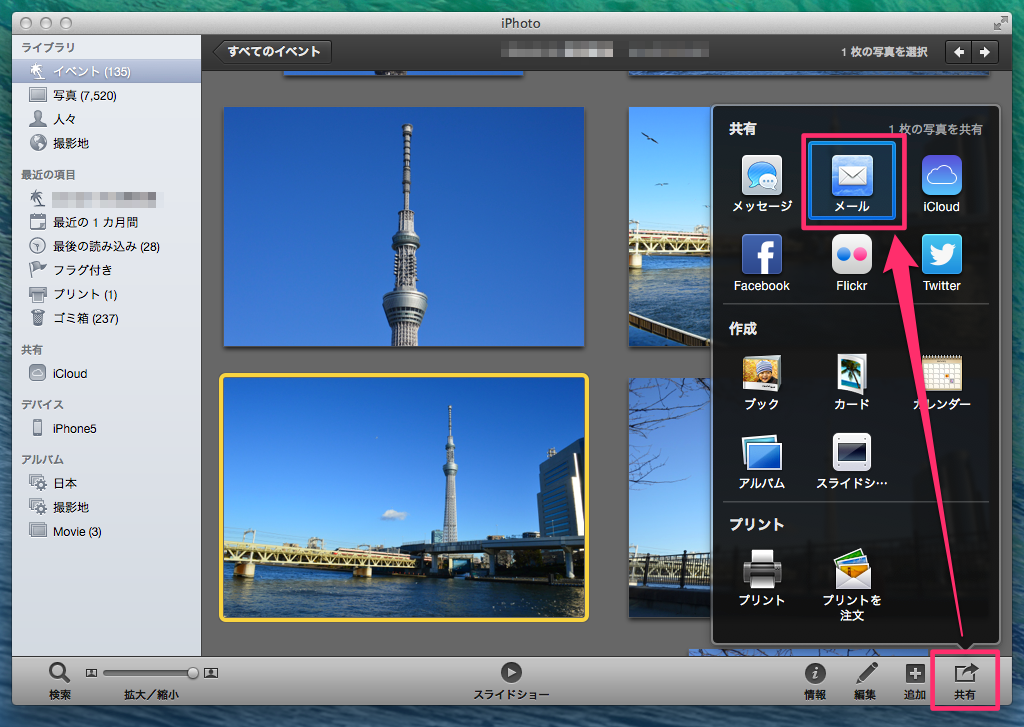Open Edit (編集) mode

coord(865,681)
